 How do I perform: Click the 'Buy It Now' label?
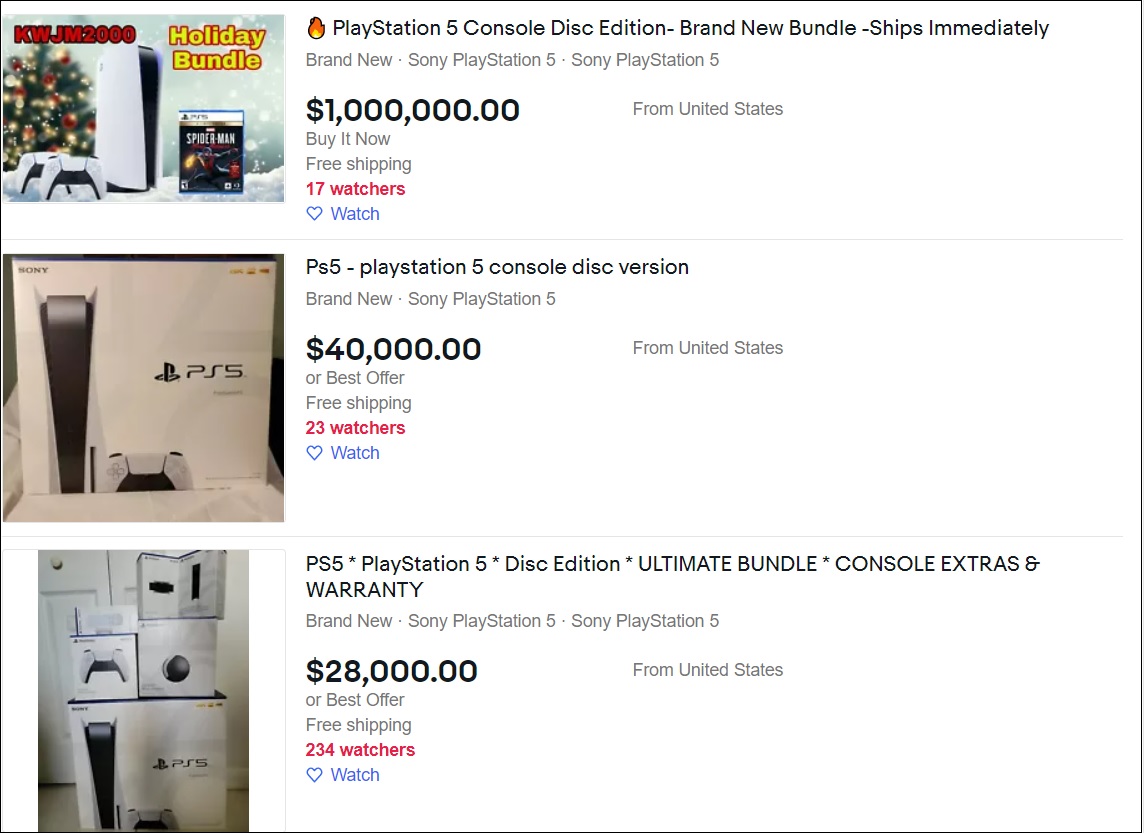[348, 139]
